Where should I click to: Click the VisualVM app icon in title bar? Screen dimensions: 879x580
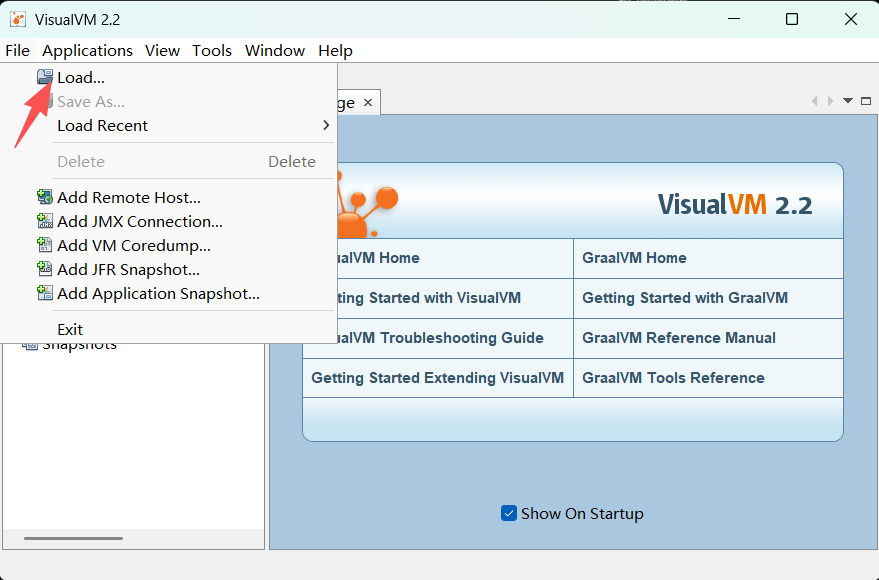(x=18, y=20)
